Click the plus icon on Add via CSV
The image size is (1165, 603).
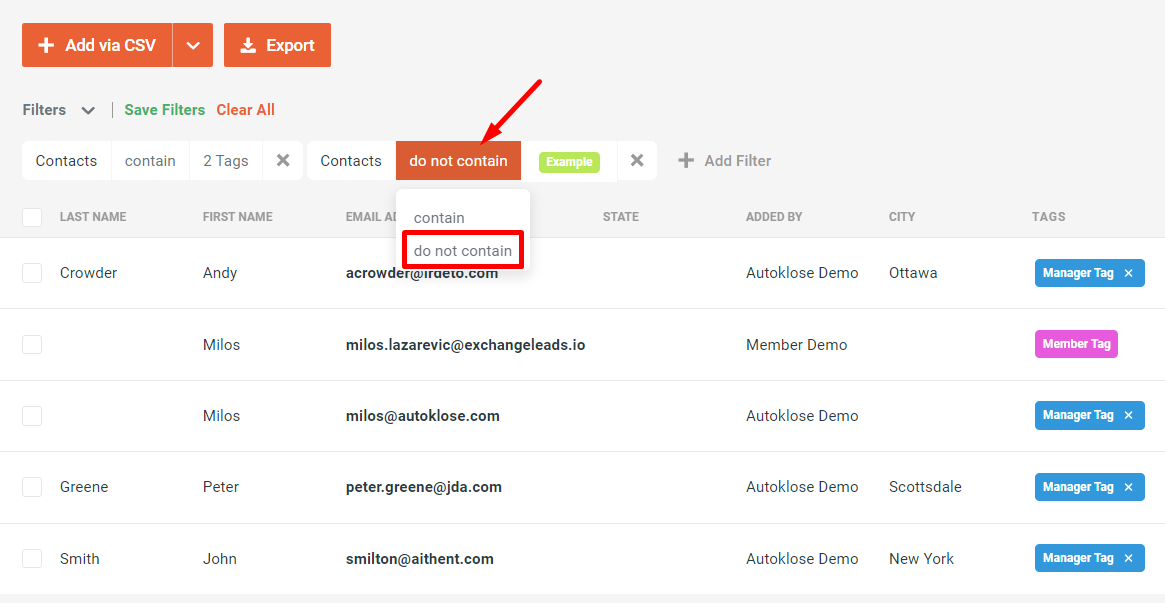(x=47, y=44)
